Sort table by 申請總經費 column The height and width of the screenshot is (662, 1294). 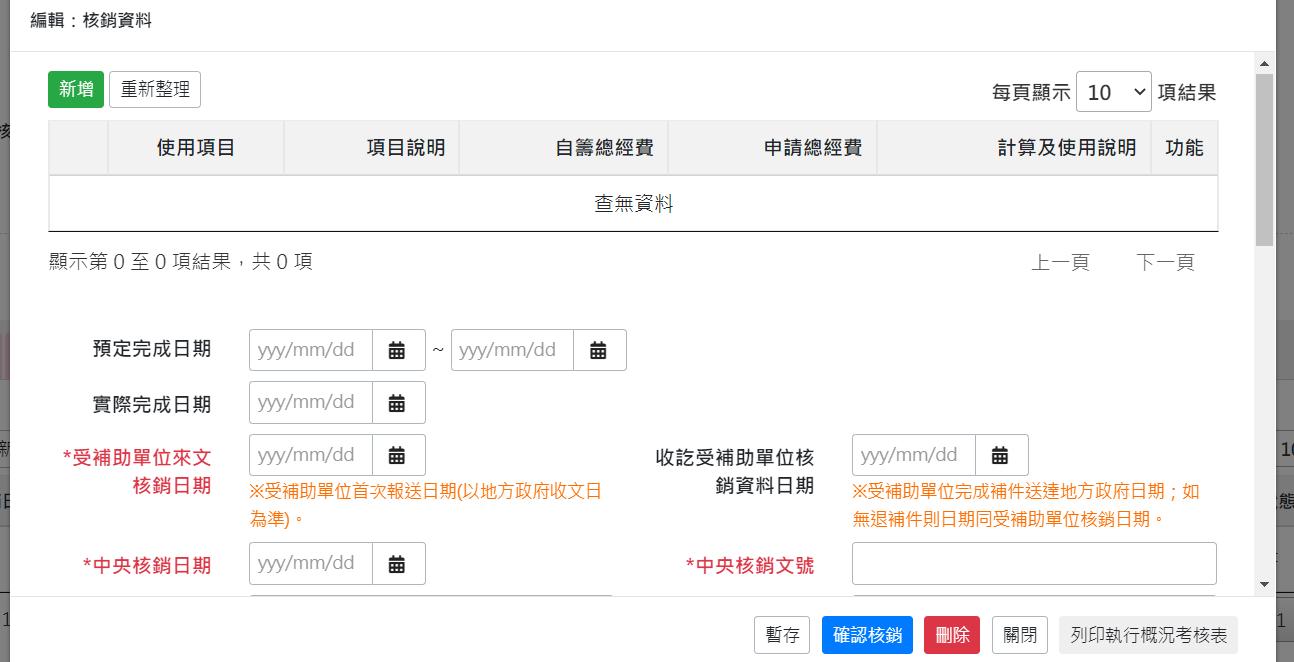tap(773, 148)
